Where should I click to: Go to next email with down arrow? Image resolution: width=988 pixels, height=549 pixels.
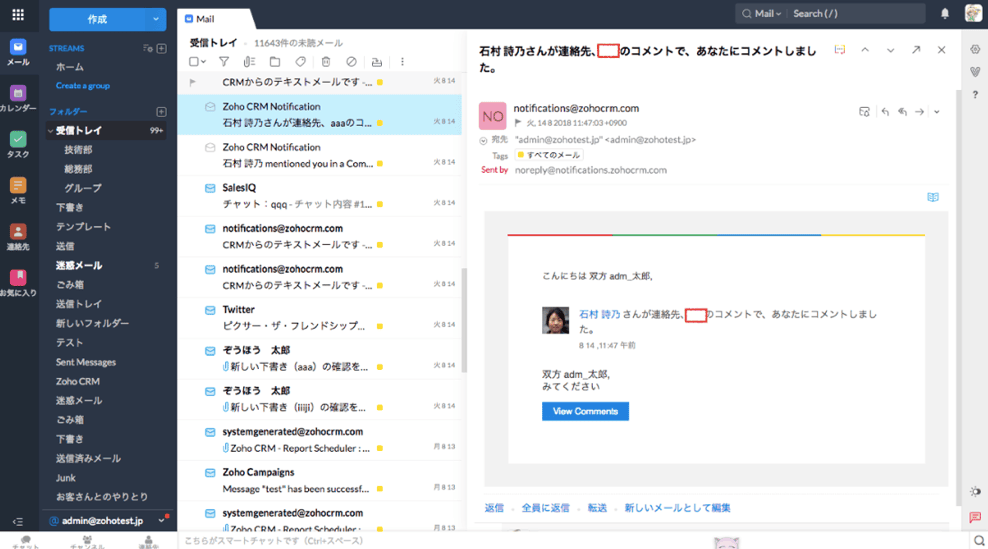[x=890, y=50]
